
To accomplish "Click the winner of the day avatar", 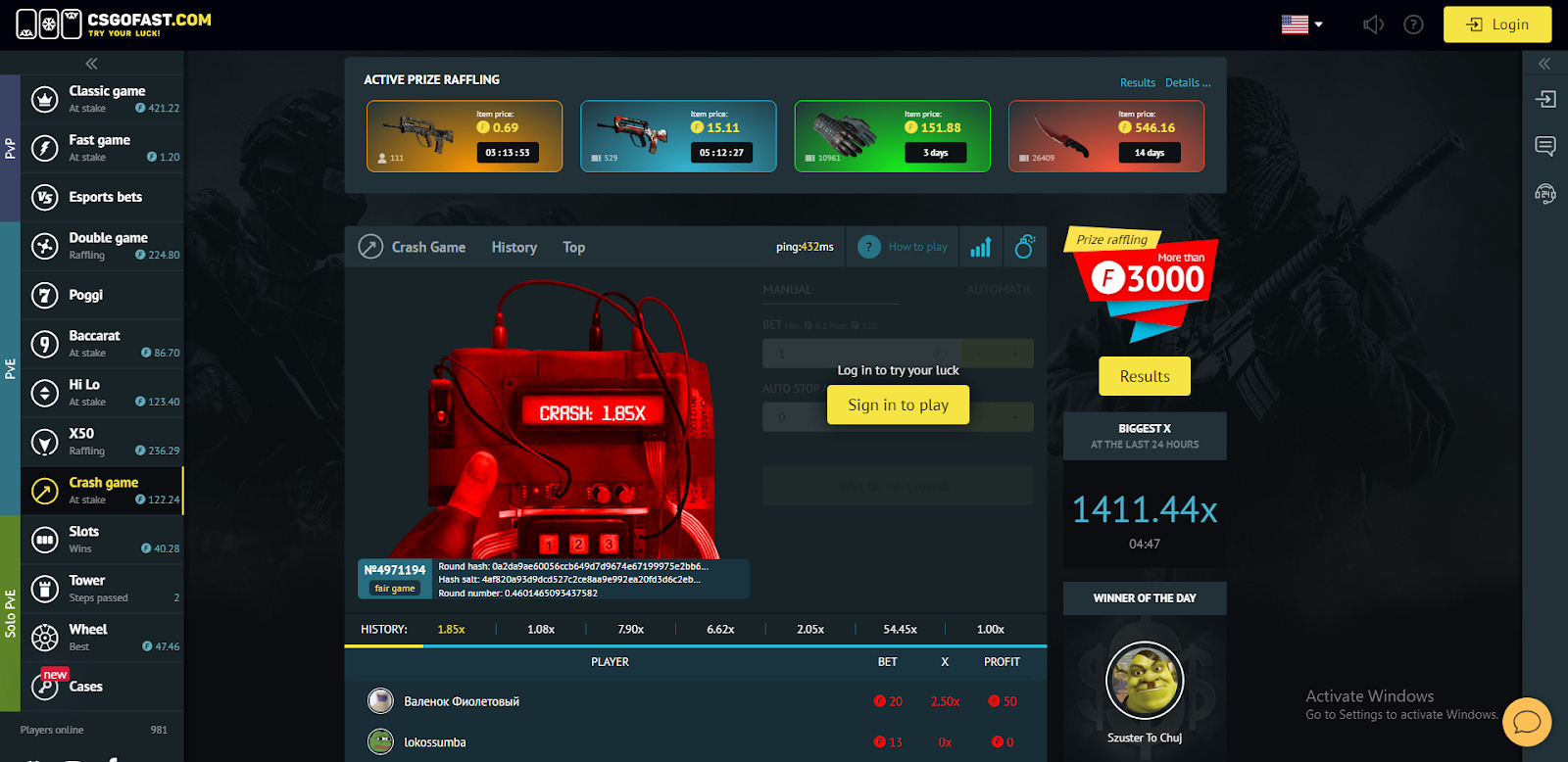I will [1145, 681].
